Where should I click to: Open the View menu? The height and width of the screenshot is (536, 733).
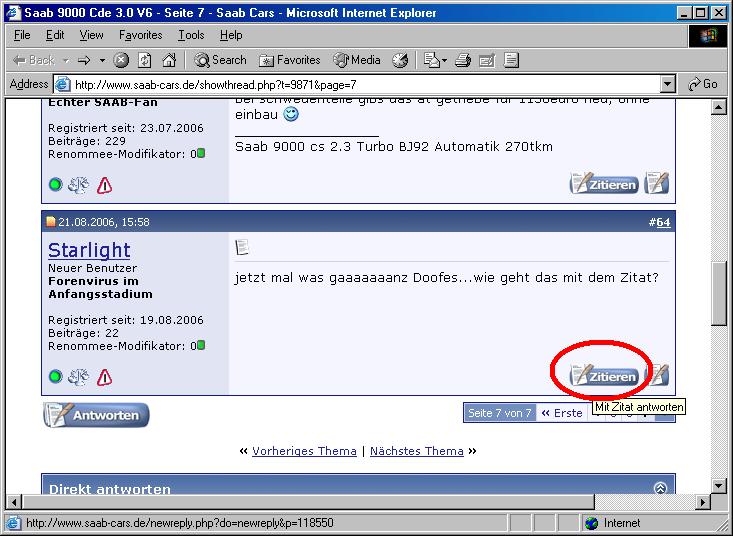pyautogui.click(x=91, y=35)
